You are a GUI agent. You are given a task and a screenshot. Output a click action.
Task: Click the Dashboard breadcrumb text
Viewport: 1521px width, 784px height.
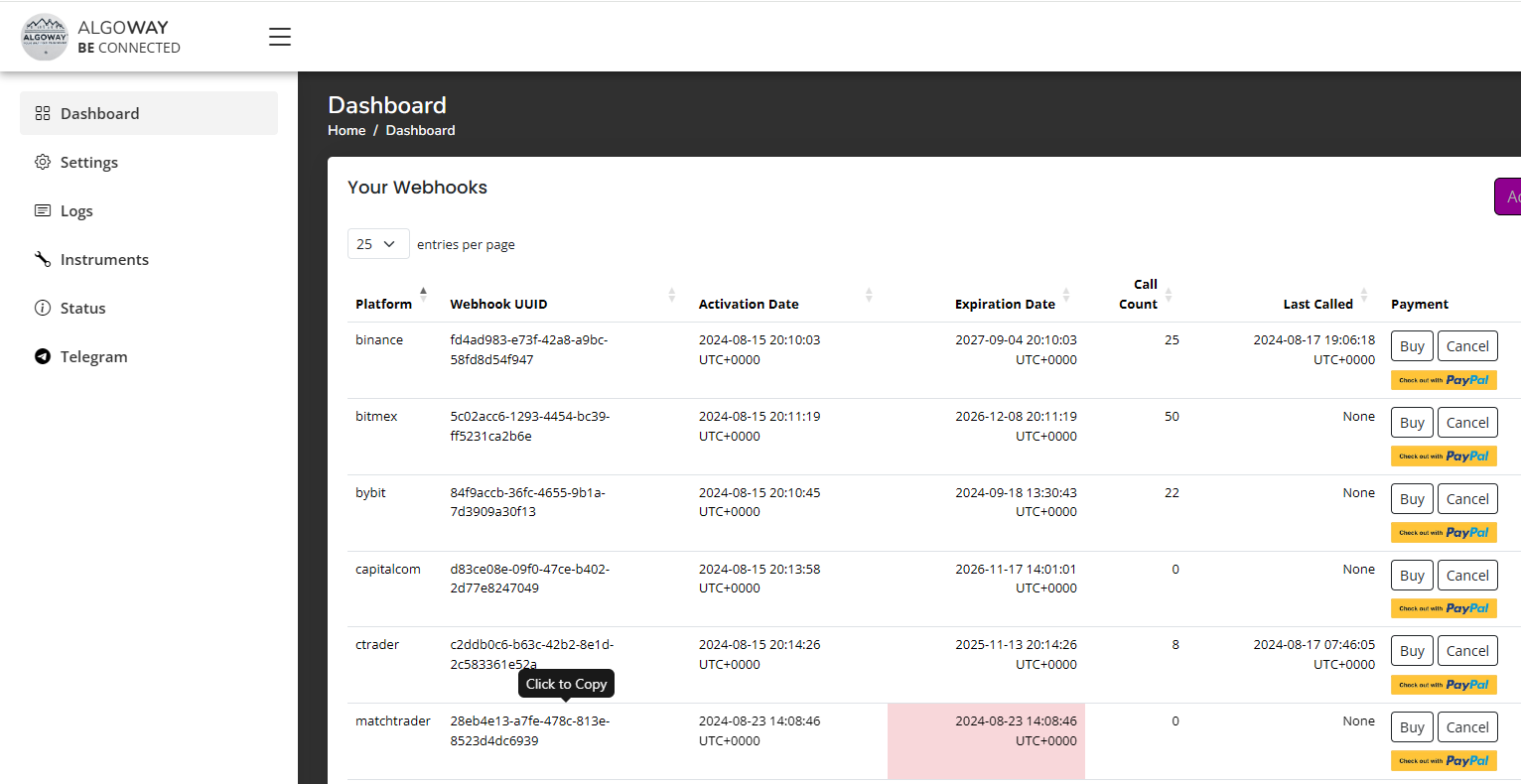click(x=420, y=130)
